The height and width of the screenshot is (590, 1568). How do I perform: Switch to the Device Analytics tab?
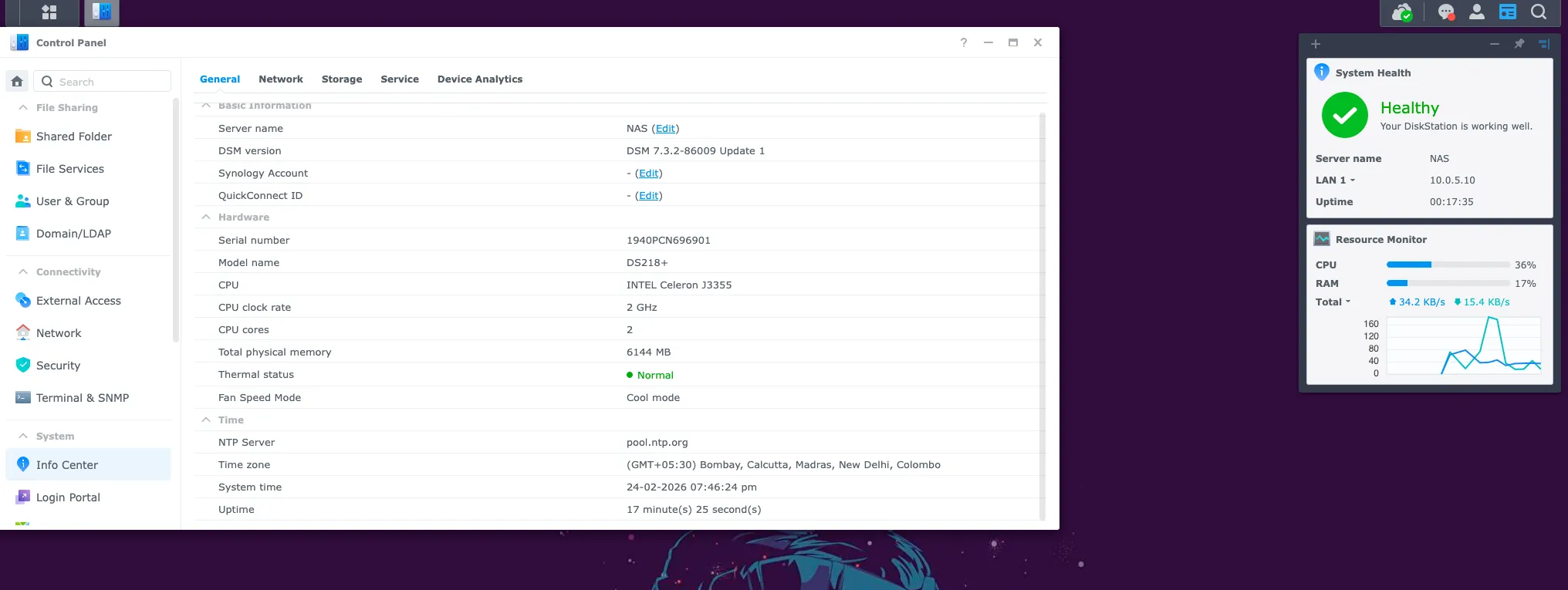tap(479, 79)
